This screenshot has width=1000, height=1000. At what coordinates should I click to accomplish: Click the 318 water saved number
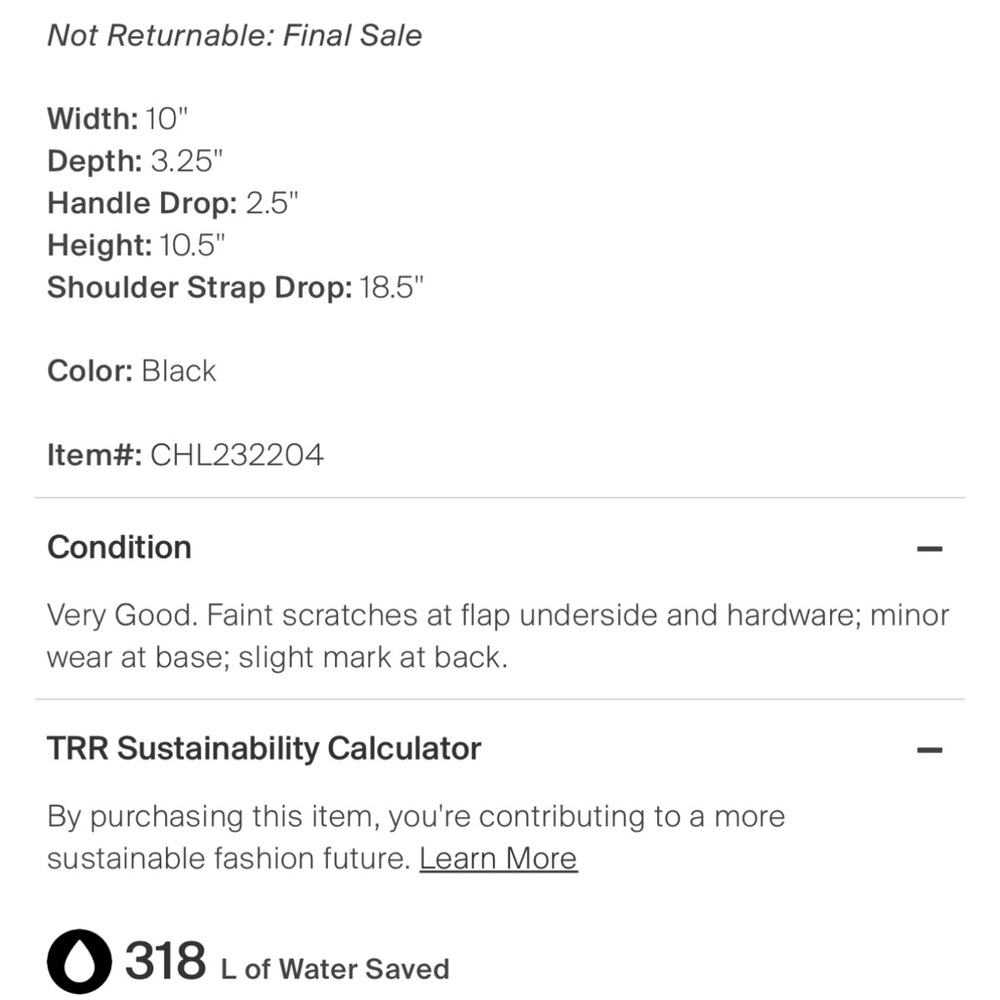(x=165, y=961)
